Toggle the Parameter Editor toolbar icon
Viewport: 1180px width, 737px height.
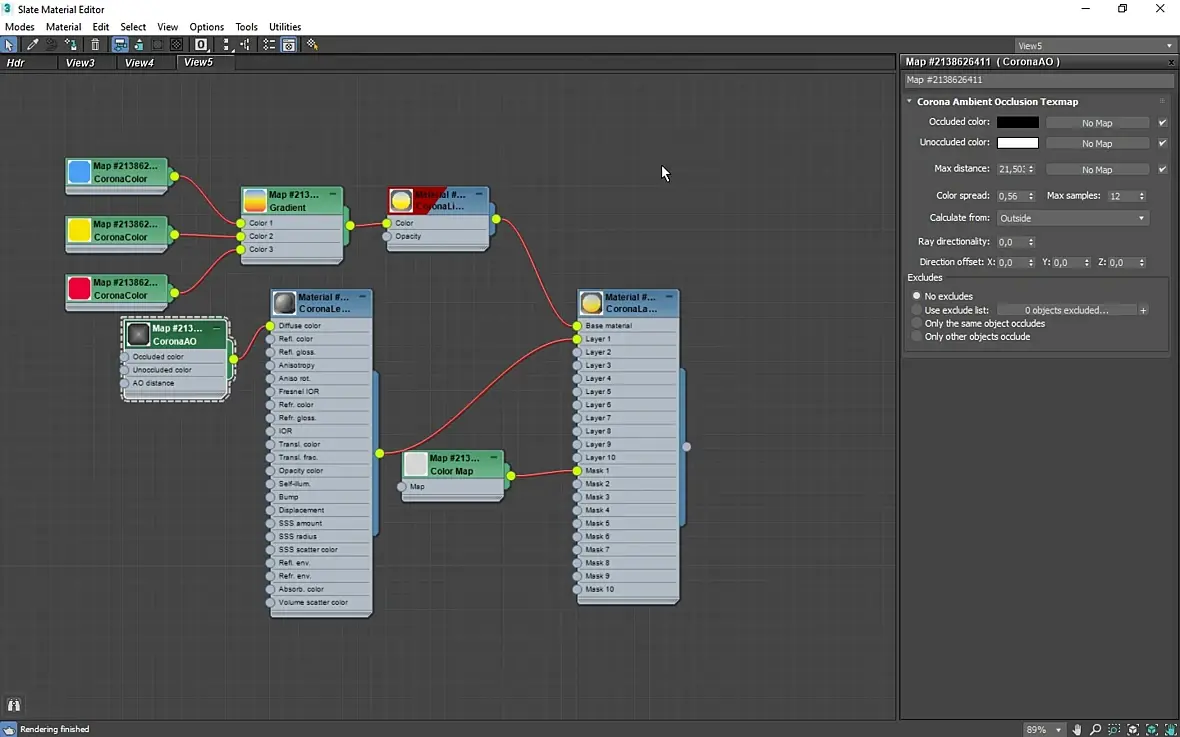289,45
